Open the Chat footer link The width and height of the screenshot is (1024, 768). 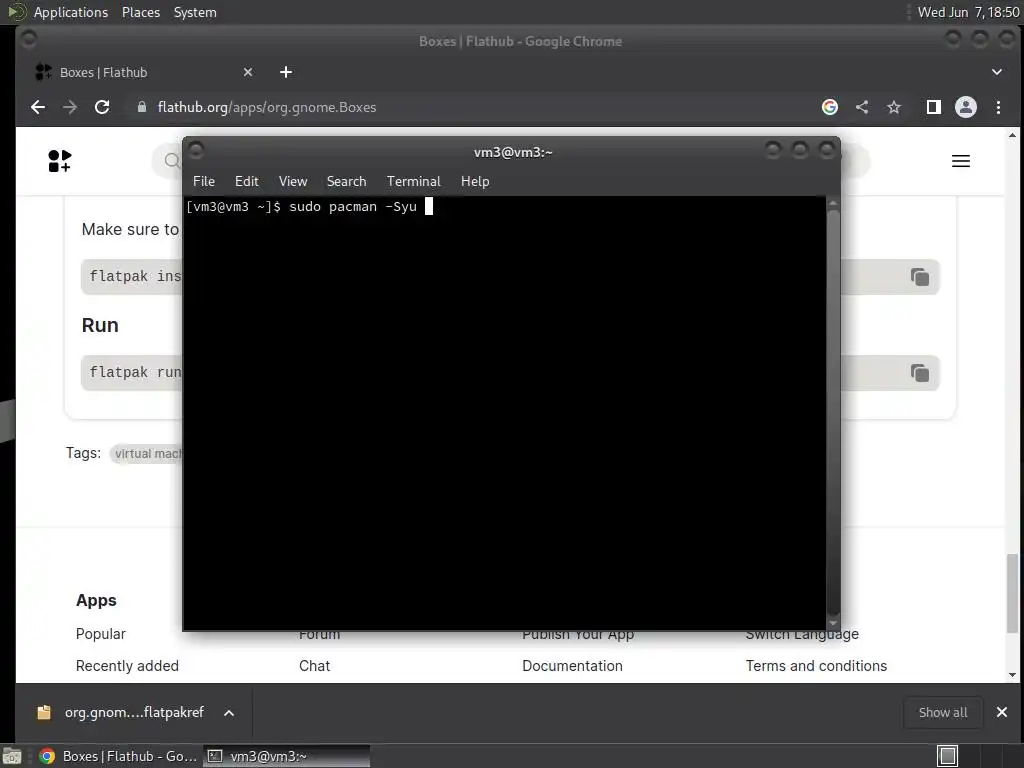[314, 666]
